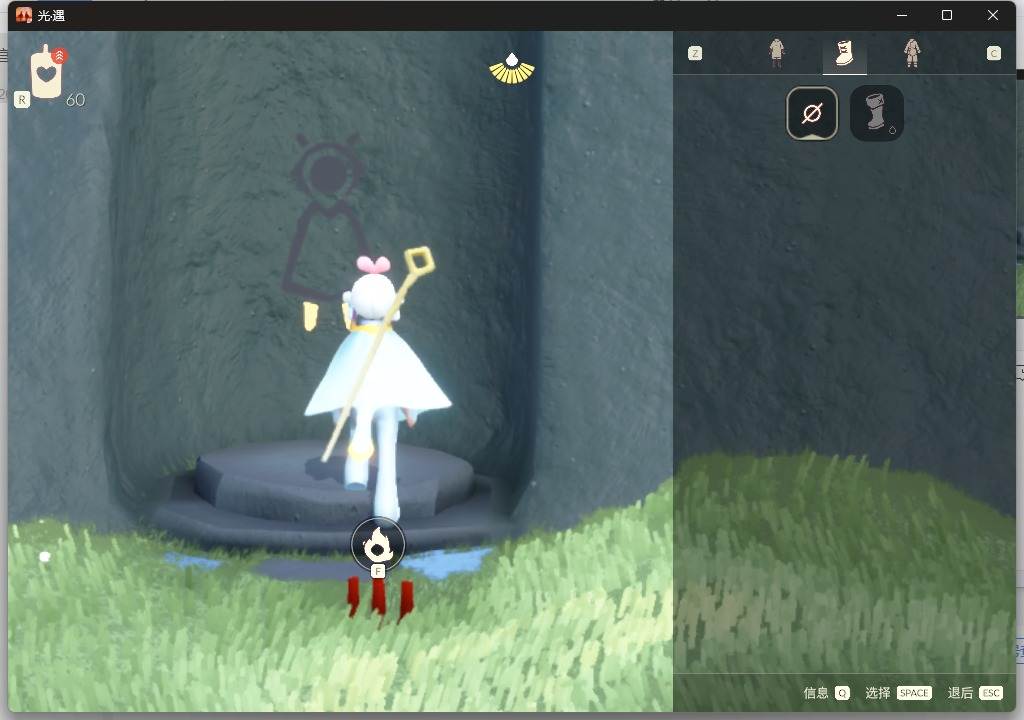Open the heart candle currency icon
Image resolution: width=1024 pixels, height=720 pixels.
click(x=46, y=71)
